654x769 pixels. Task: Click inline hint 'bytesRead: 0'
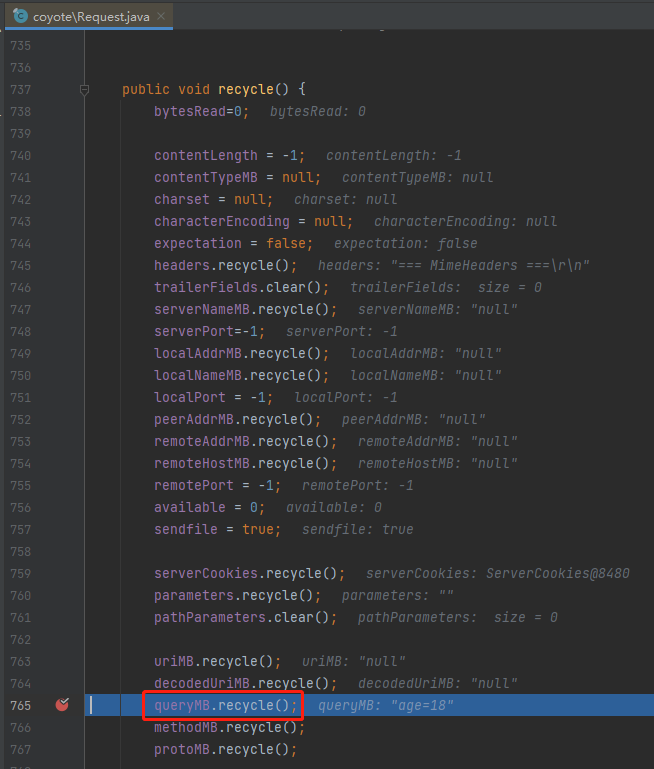pos(318,111)
